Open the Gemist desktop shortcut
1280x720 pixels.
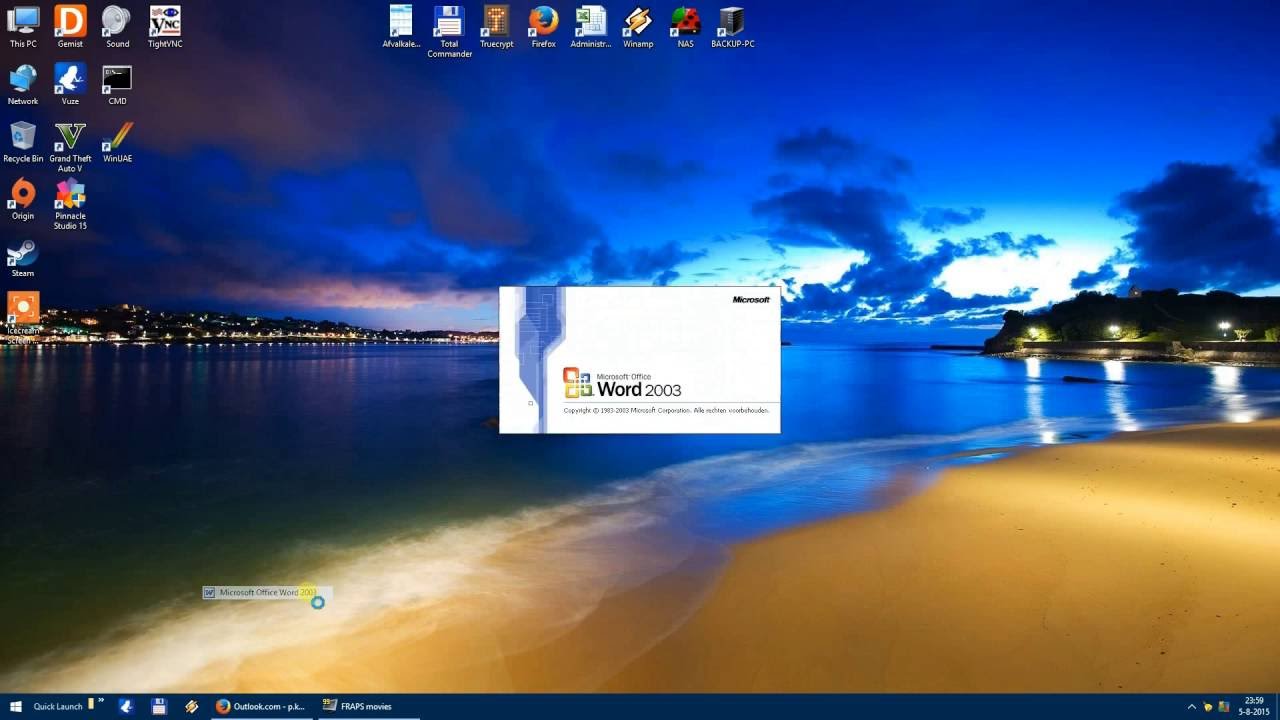(70, 27)
